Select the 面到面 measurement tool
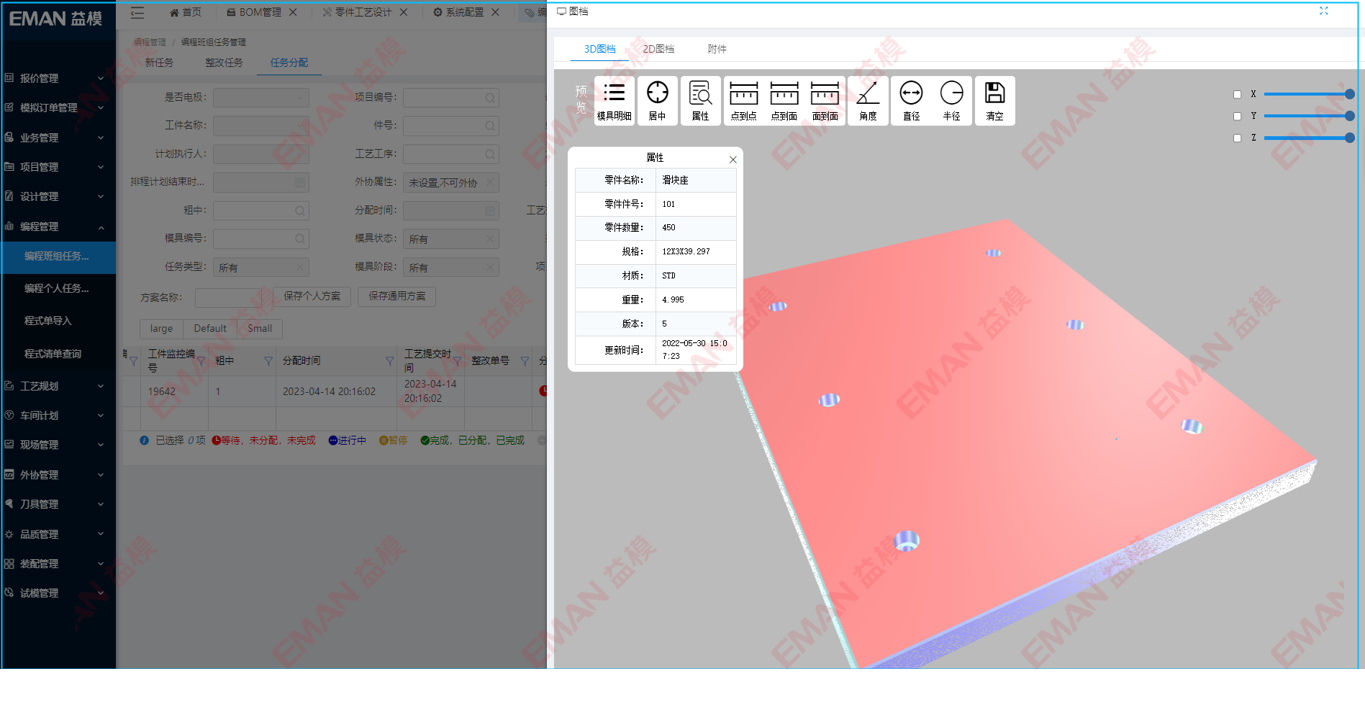Image resolution: width=1365 pixels, height=713 pixels. coord(825,101)
